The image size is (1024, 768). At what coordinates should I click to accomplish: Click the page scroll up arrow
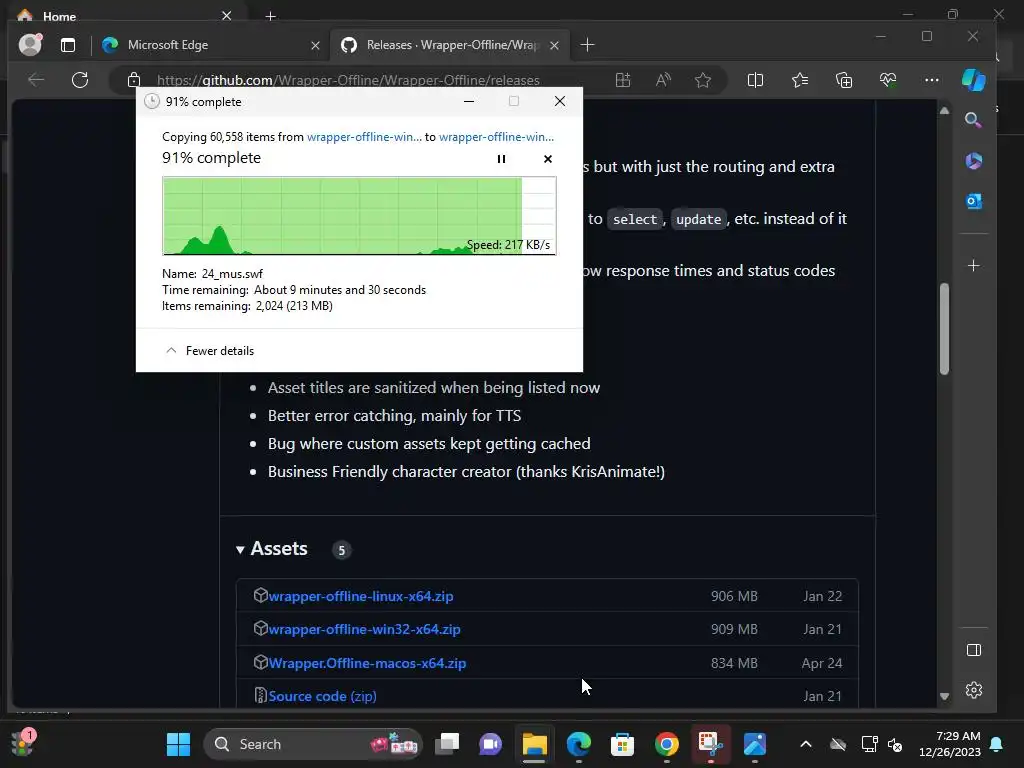pos(944,110)
